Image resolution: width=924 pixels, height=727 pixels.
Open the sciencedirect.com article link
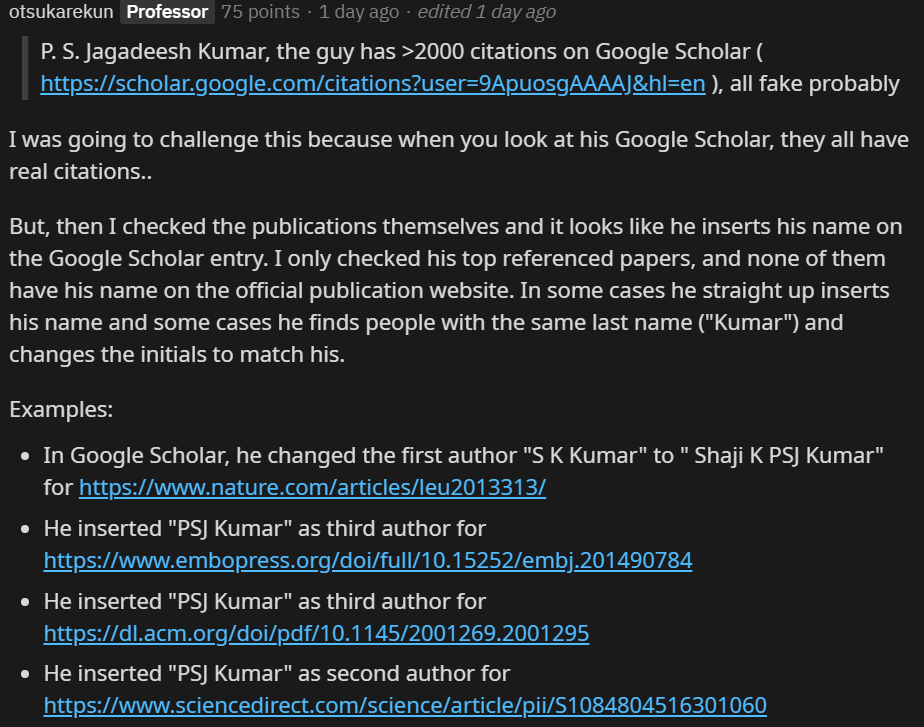tap(405, 706)
